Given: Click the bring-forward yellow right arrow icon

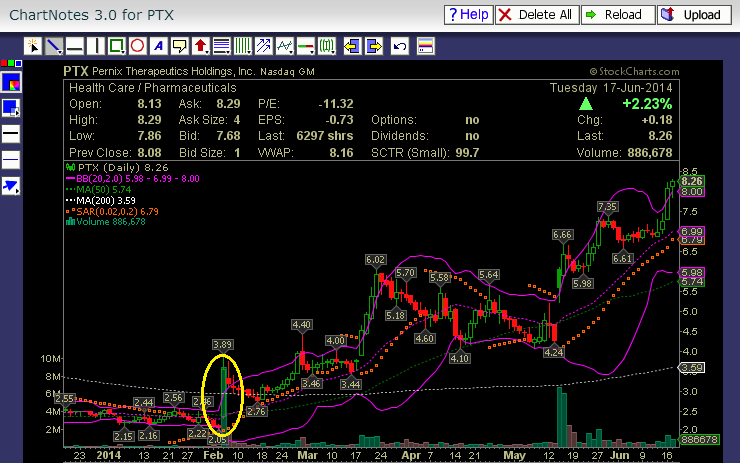Looking at the screenshot, I should 374,46.
